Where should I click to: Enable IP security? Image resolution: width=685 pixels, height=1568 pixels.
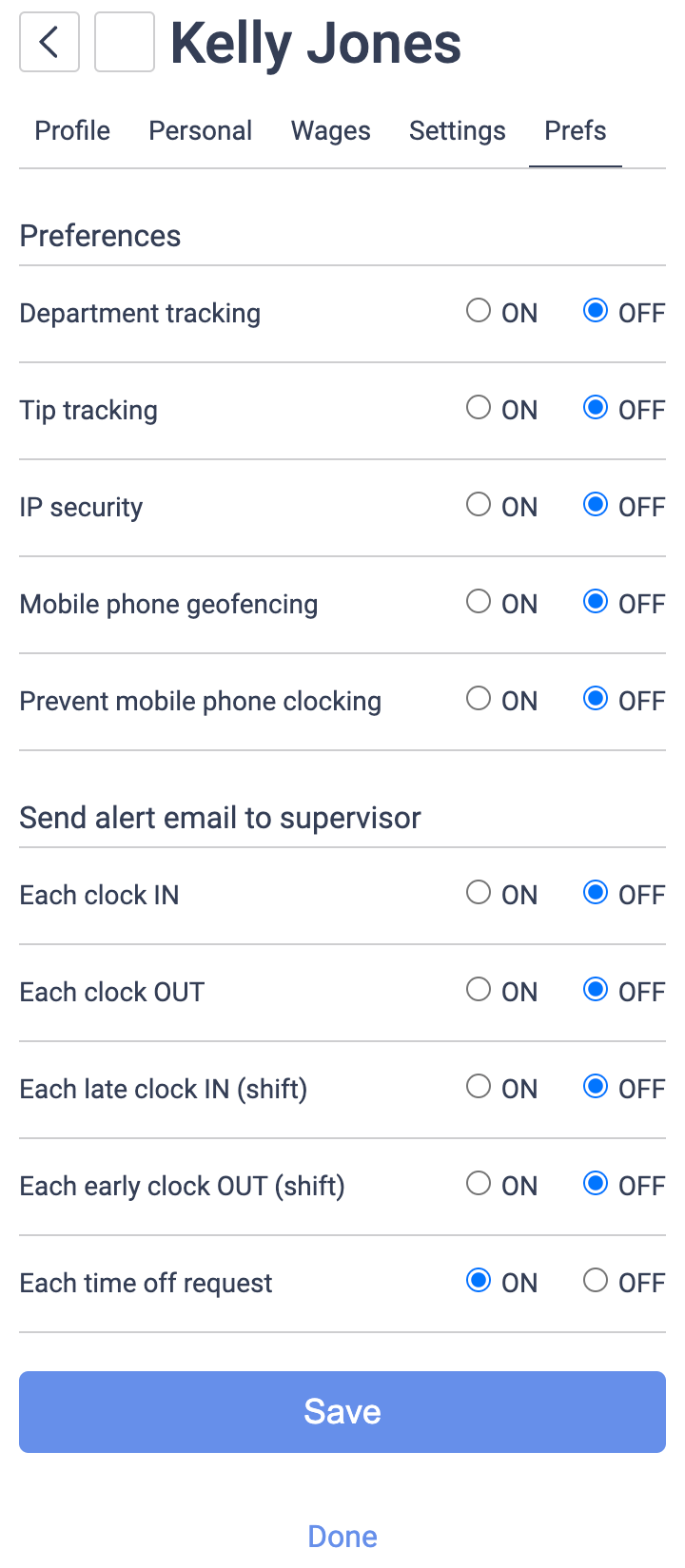click(479, 505)
